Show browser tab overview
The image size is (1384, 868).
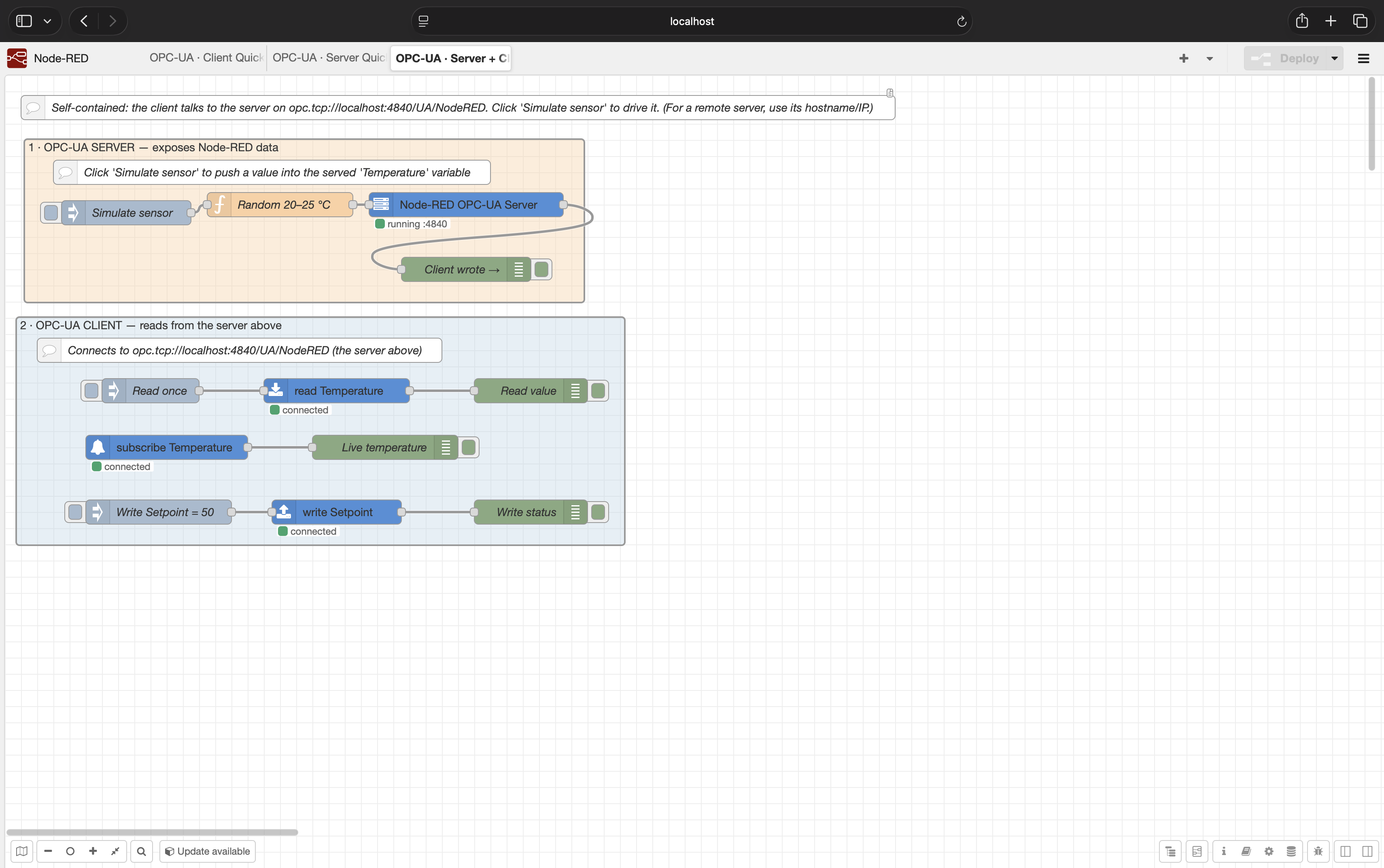[x=1360, y=21]
